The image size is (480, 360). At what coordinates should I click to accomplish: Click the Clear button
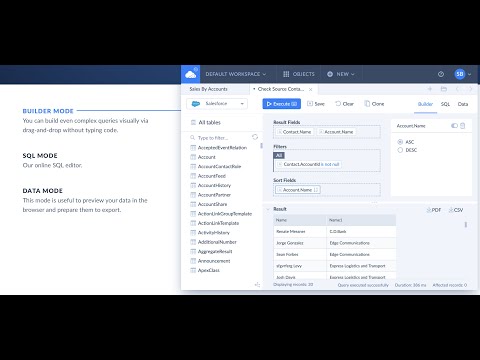pyautogui.click(x=344, y=104)
